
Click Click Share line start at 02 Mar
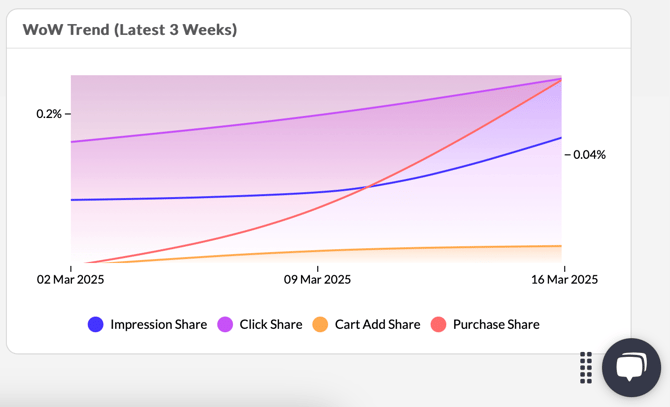[x=72, y=142]
